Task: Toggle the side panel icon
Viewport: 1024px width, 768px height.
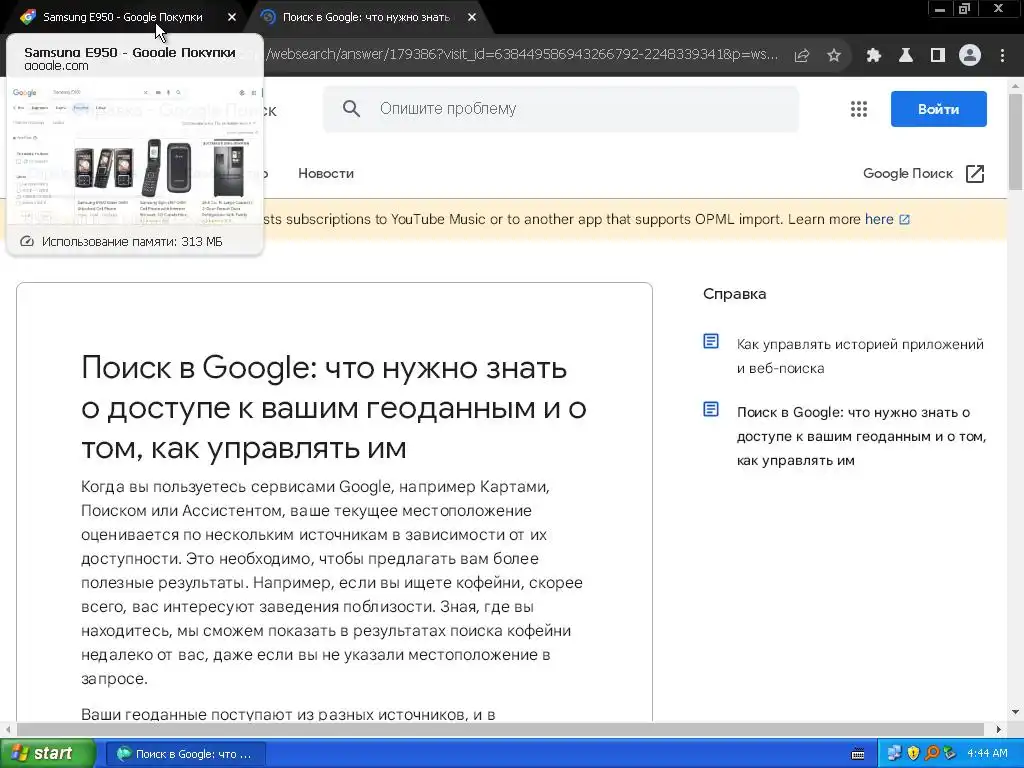Action: click(938, 56)
